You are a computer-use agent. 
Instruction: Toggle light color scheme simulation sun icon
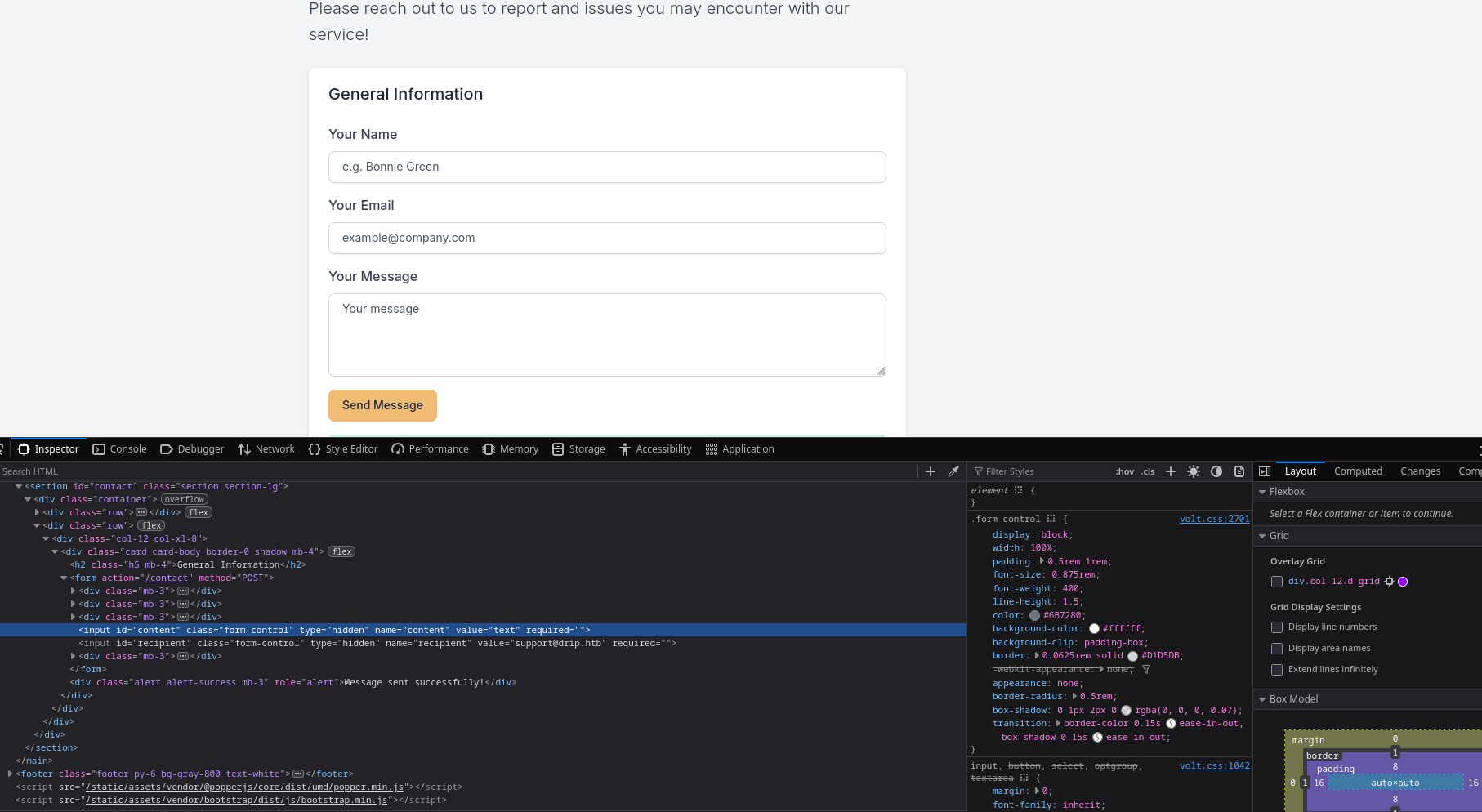1194,471
